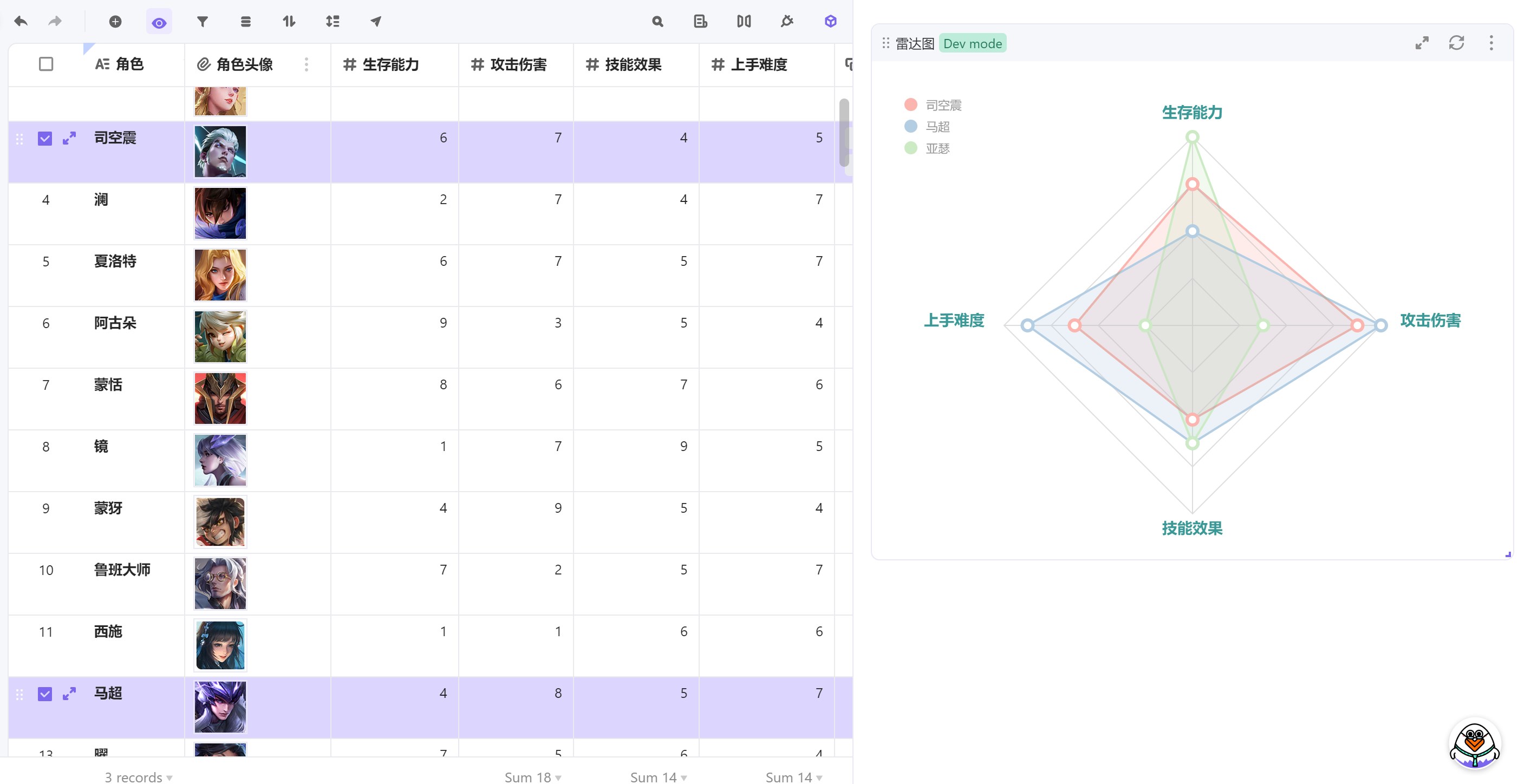Expand the 马超 record row
This screenshot has height=784, width=1518.
click(x=69, y=693)
